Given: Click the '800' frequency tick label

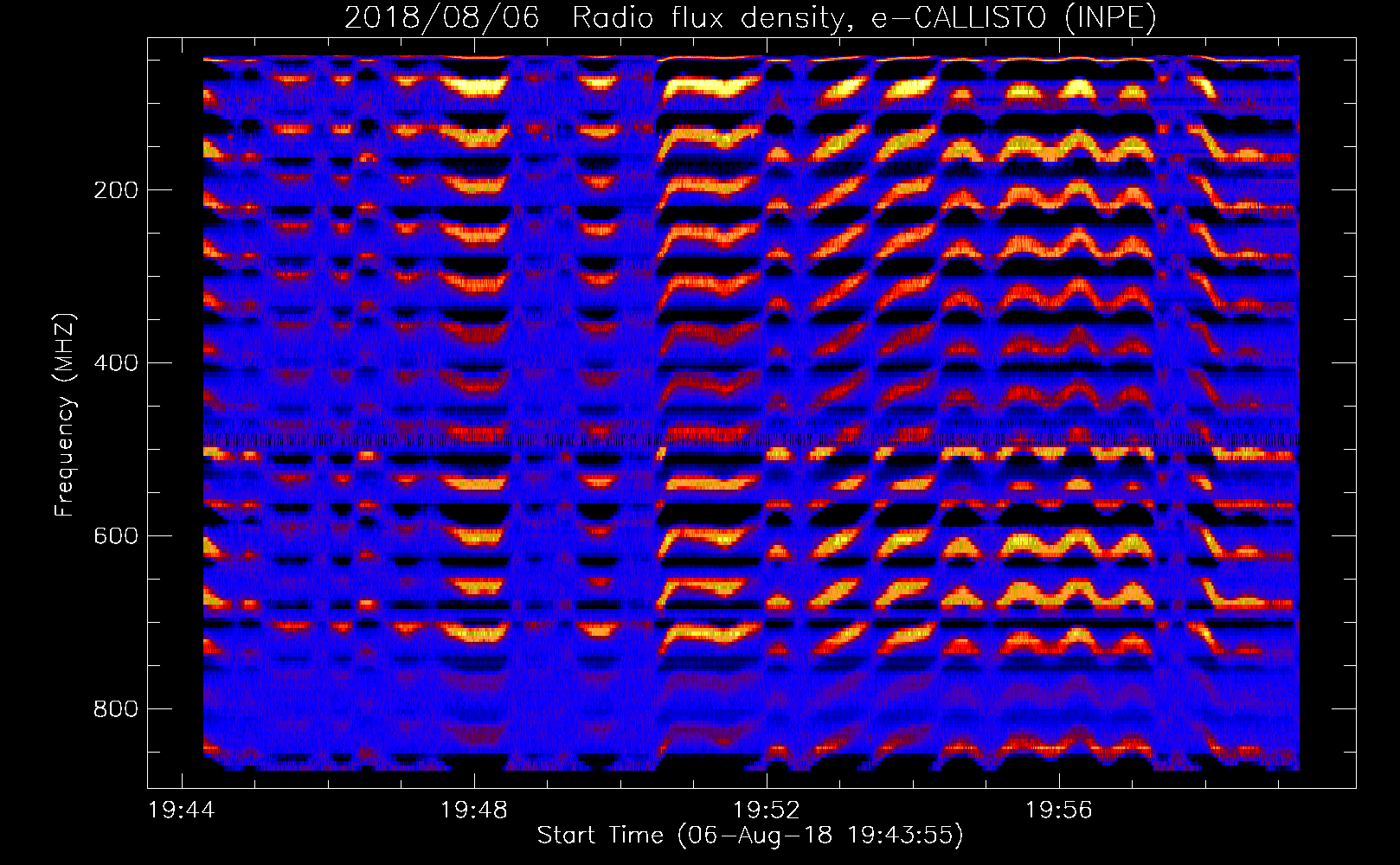Looking at the screenshot, I should 116,709.
